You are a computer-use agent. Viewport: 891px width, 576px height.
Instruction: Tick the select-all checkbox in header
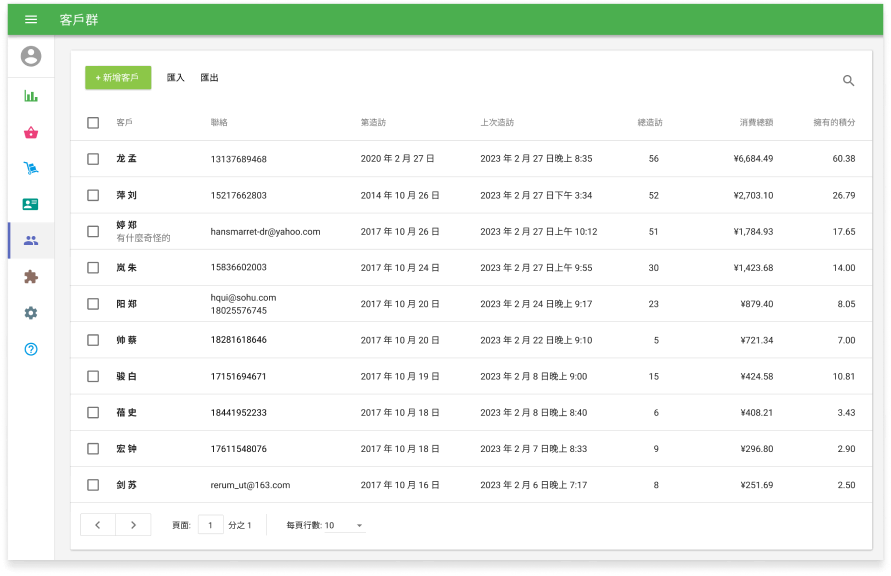click(x=93, y=123)
